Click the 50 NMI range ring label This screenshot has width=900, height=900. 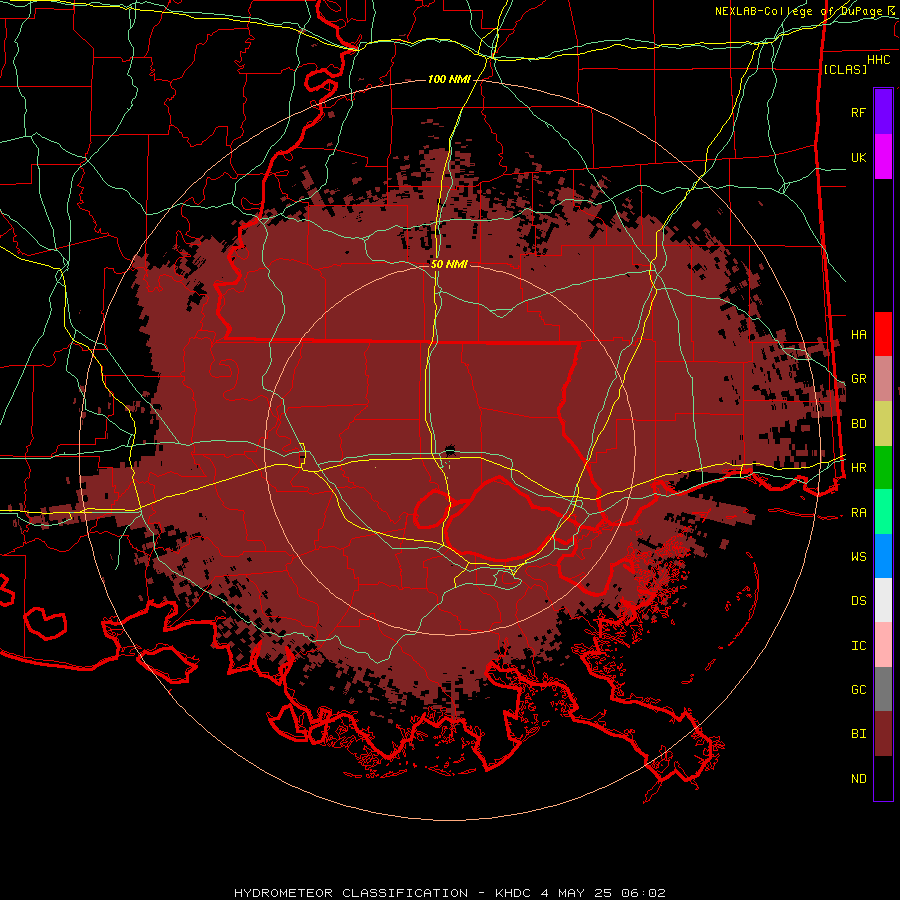[x=449, y=264]
